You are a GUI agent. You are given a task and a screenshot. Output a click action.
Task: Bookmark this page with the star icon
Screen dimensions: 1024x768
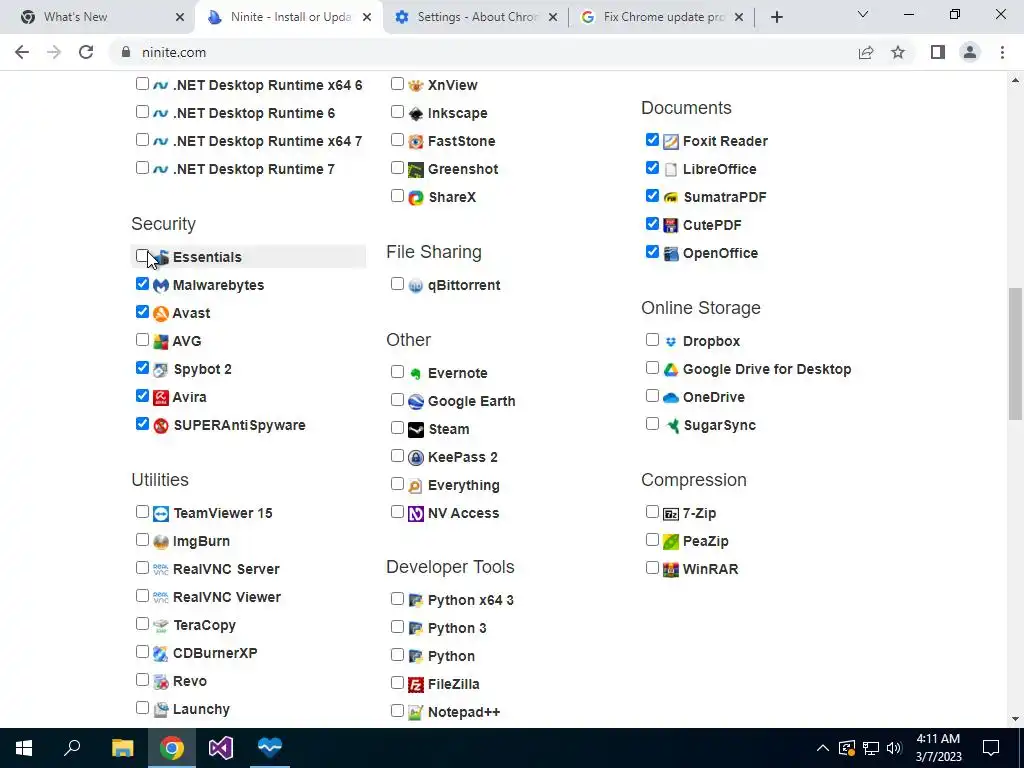(898, 52)
